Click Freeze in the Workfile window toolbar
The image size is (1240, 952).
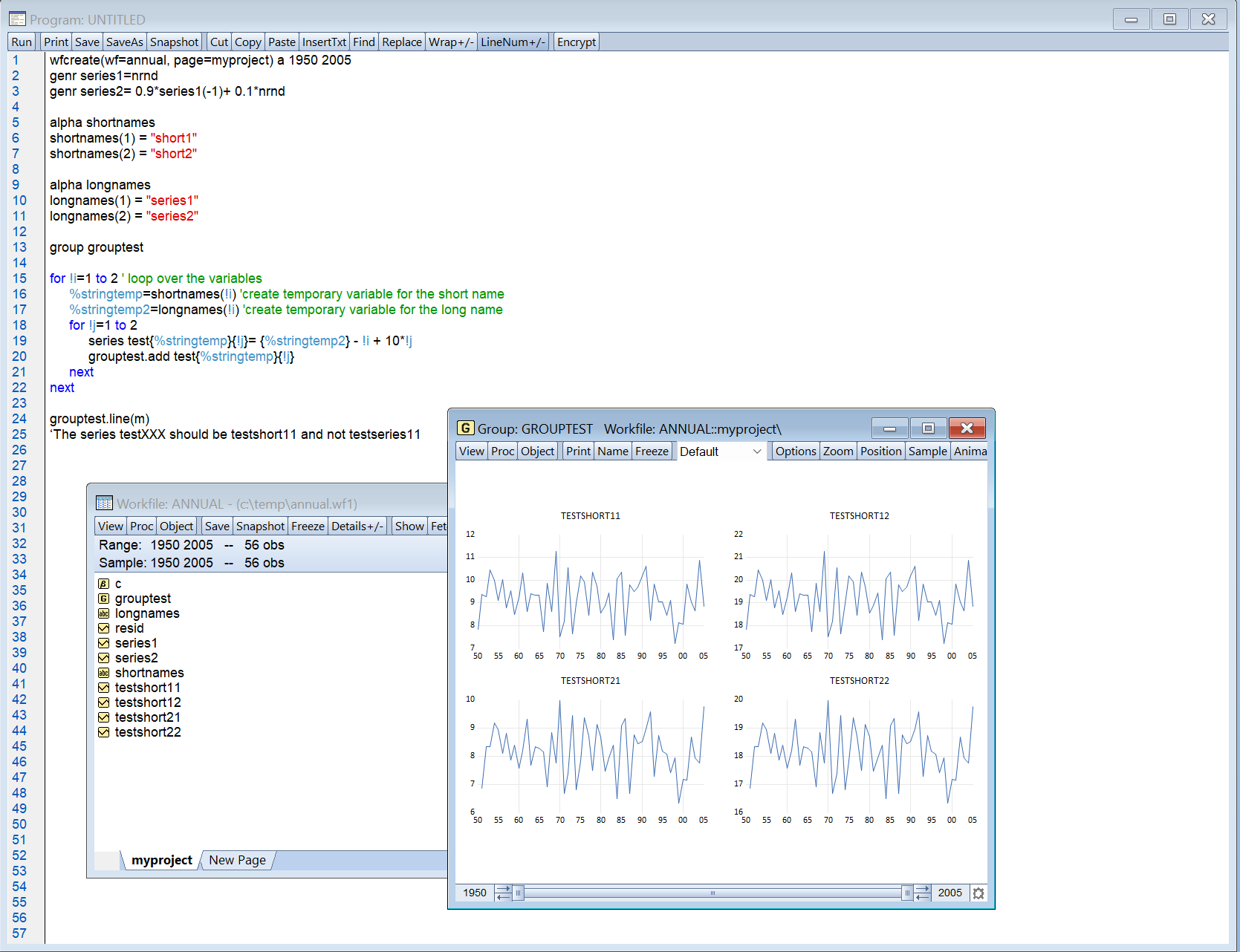[x=308, y=526]
